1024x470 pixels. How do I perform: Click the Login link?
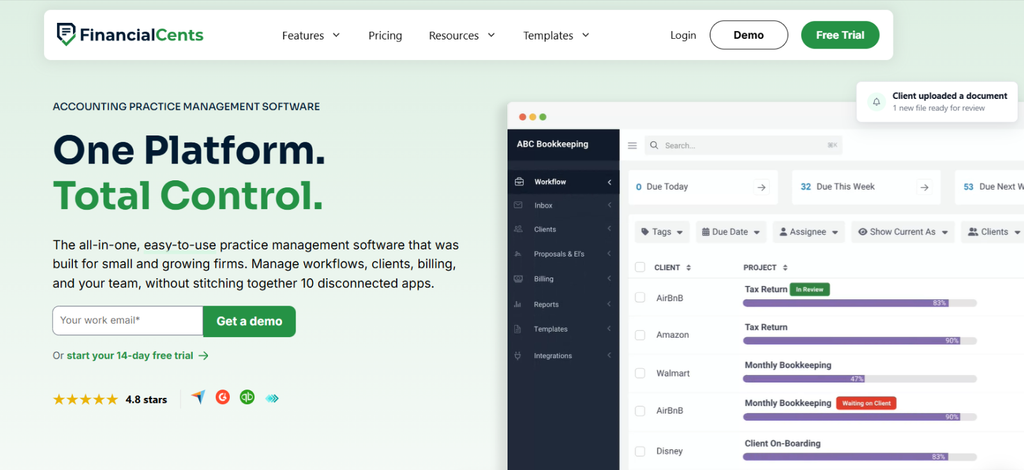point(683,35)
